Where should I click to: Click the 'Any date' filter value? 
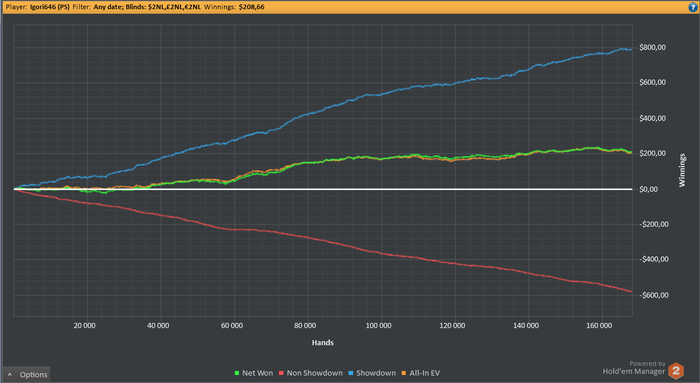click(108, 7)
